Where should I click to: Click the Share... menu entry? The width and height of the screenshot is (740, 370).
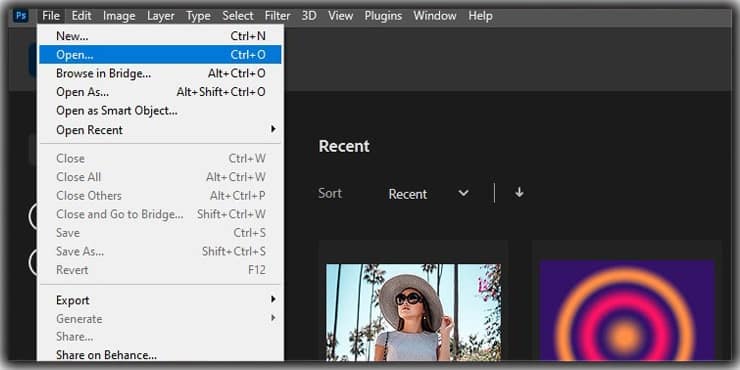point(160,337)
